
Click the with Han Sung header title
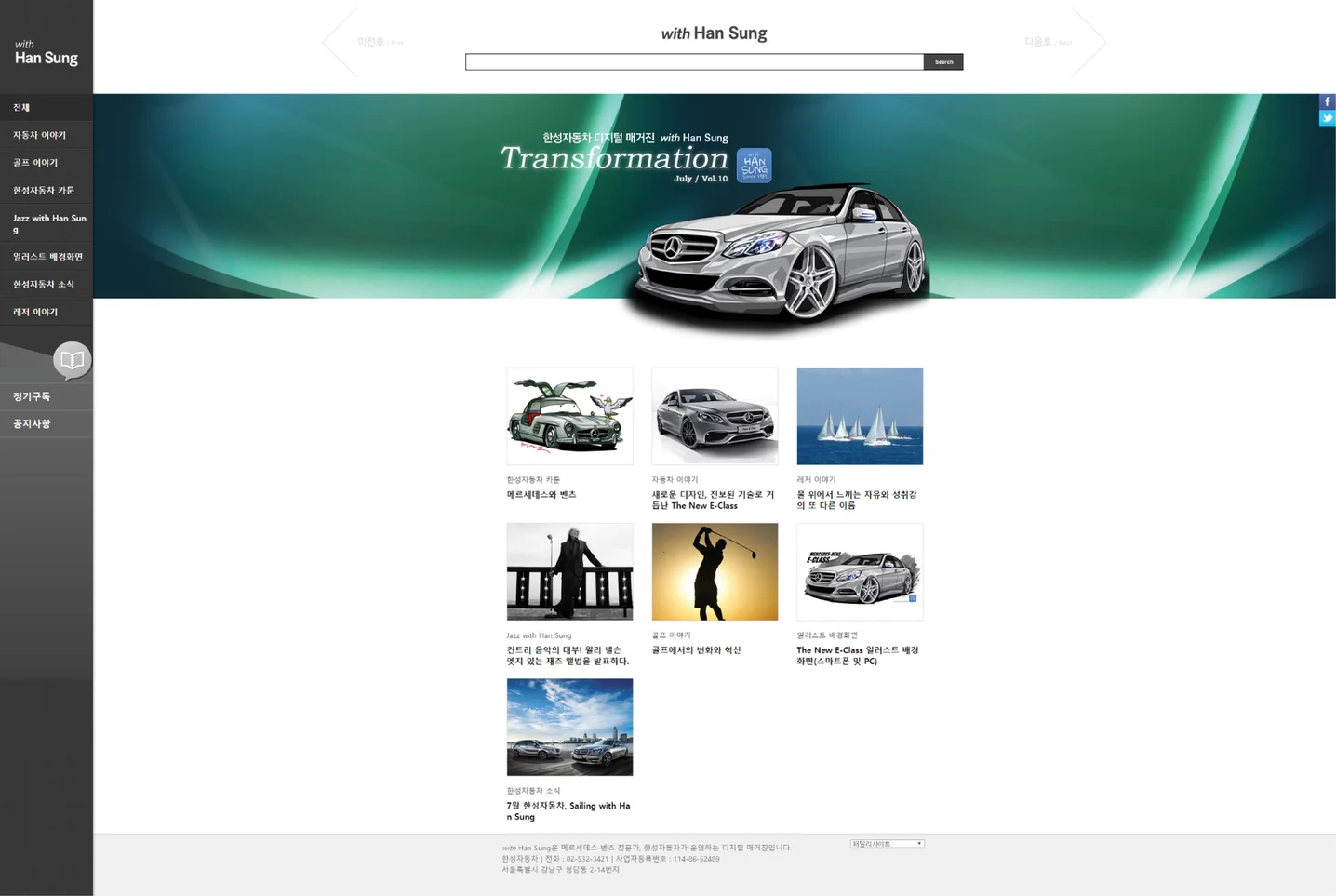(x=714, y=33)
